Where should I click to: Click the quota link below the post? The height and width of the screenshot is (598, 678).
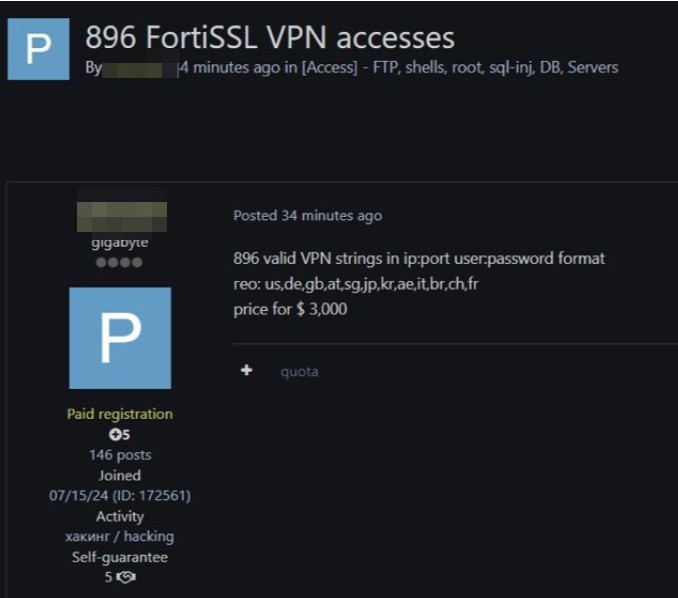point(299,372)
